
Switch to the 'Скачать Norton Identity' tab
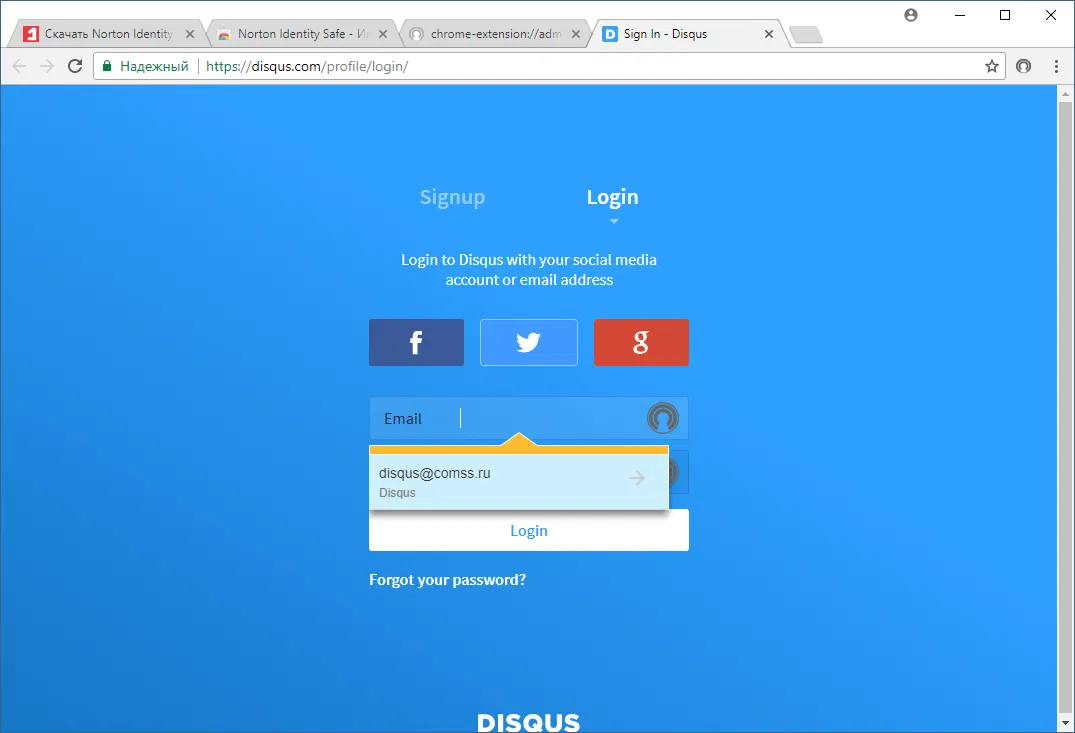106,34
